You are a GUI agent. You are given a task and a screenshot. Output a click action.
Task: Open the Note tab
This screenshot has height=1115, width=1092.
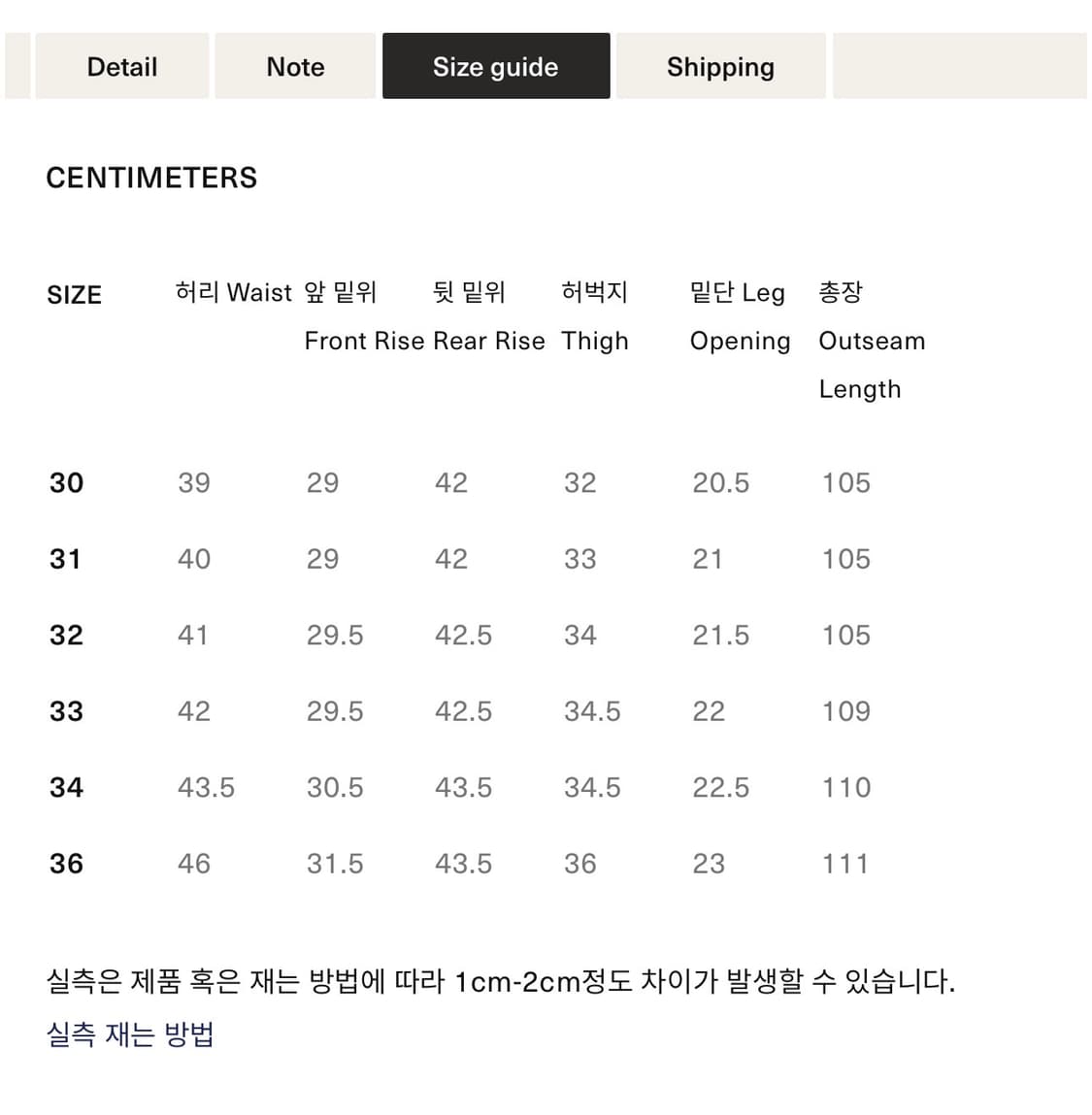click(x=294, y=66)
